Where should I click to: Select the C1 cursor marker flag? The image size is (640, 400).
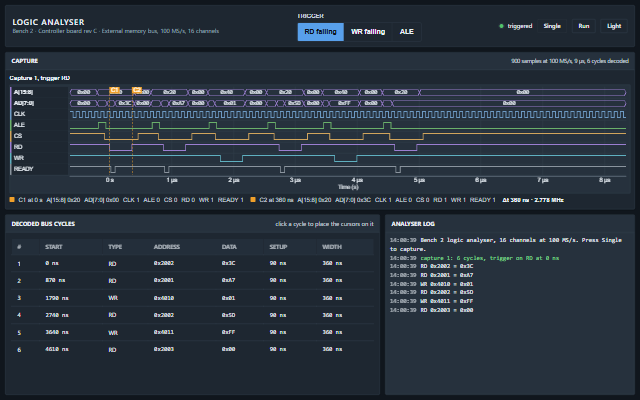click(114, 90)
